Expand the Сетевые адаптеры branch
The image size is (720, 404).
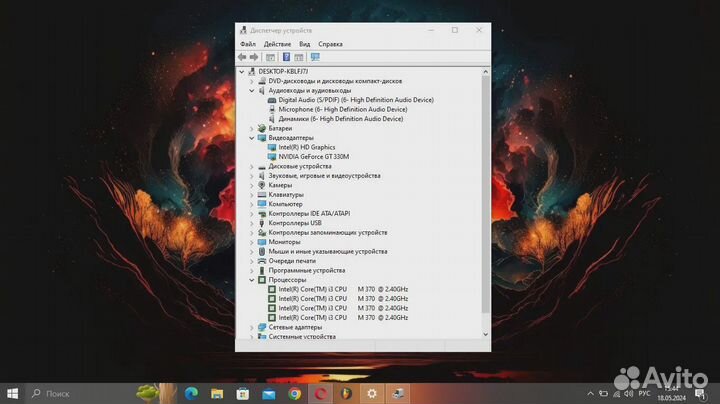point(252,327)
